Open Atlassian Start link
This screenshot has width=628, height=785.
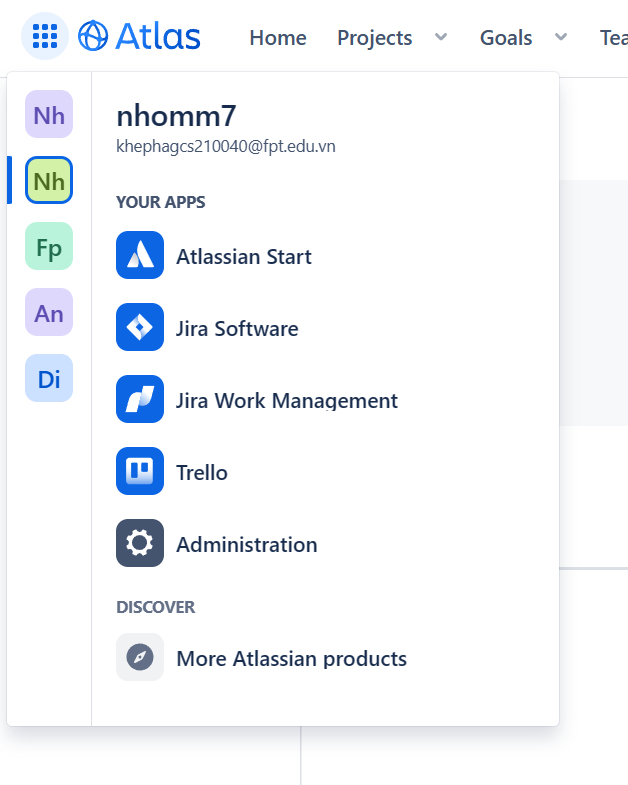tap(244, 257)
